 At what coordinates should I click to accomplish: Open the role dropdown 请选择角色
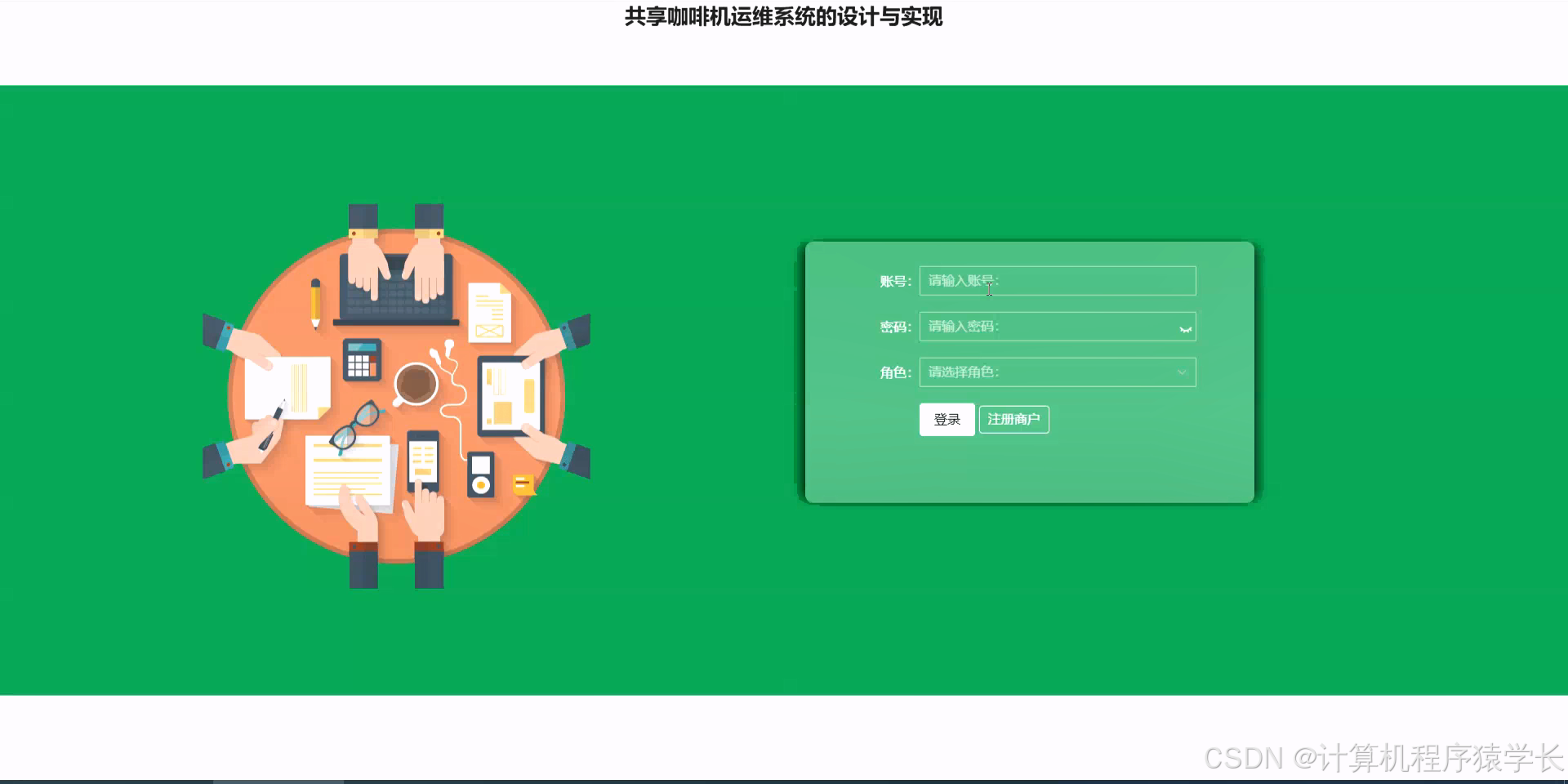[1058, 372]
